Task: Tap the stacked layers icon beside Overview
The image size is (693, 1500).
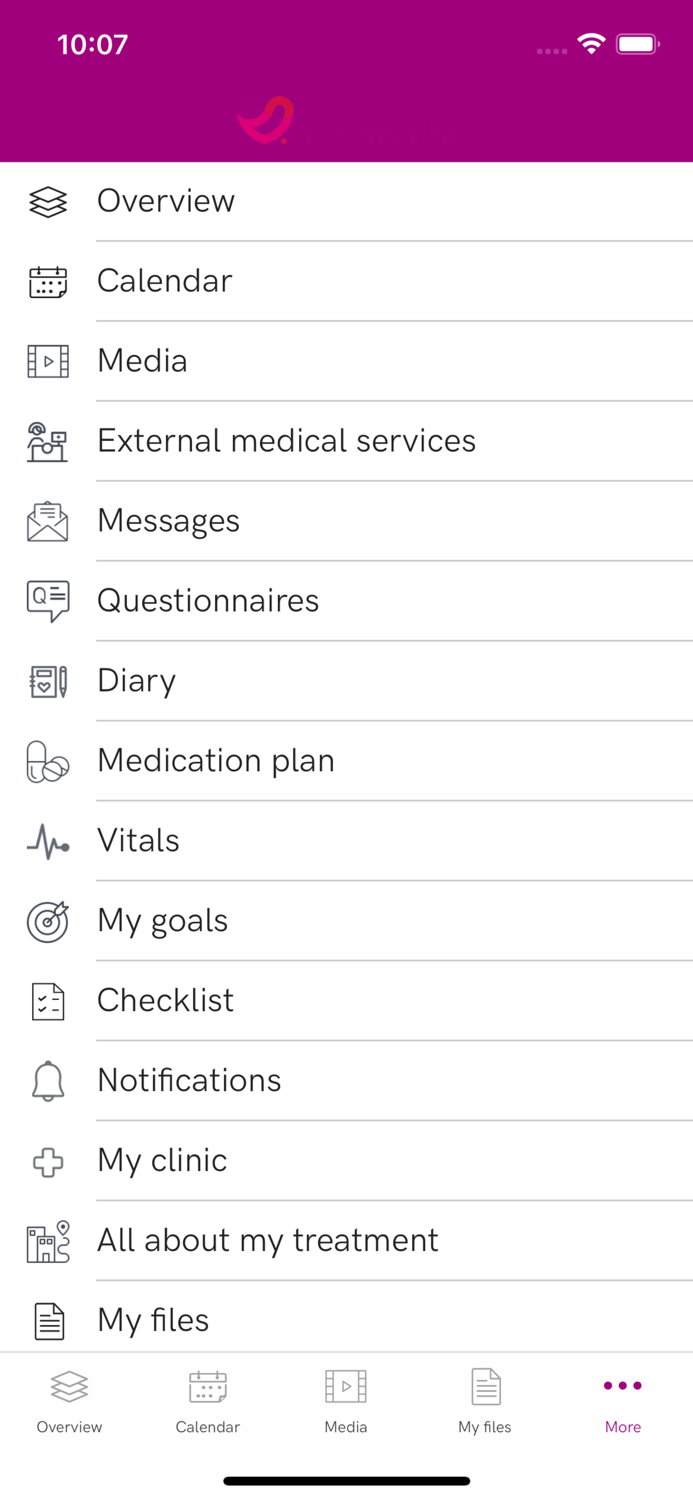Action: (48, 202)
